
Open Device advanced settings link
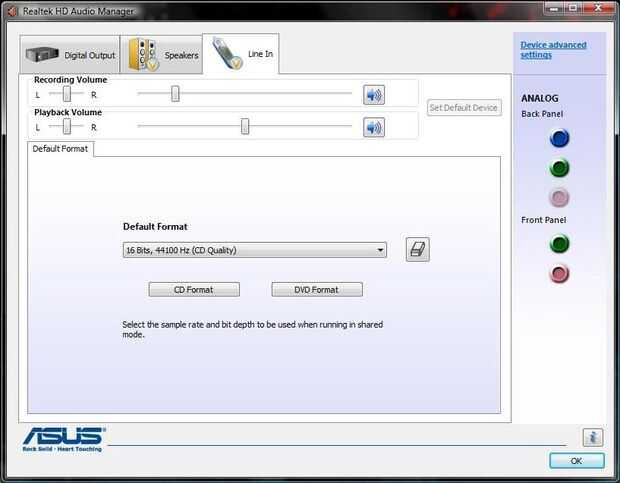553,50
